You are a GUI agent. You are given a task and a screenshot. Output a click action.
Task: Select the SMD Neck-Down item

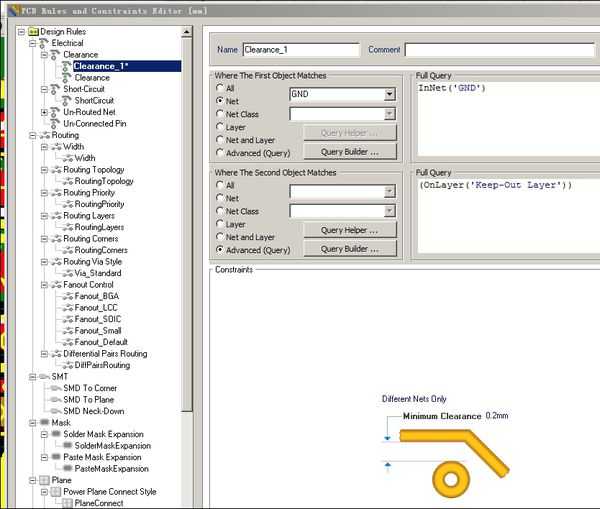[94, 411]
